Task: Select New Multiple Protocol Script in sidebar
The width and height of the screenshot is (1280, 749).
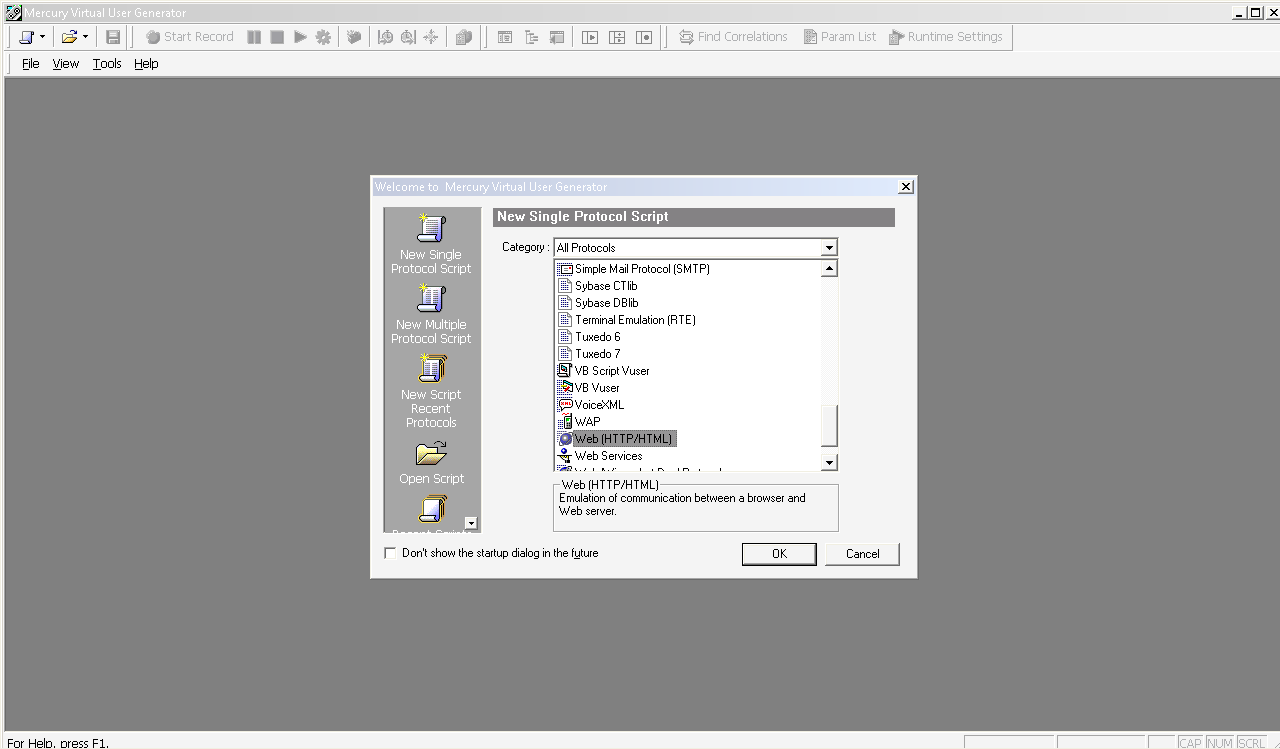Action: point(431,314)
